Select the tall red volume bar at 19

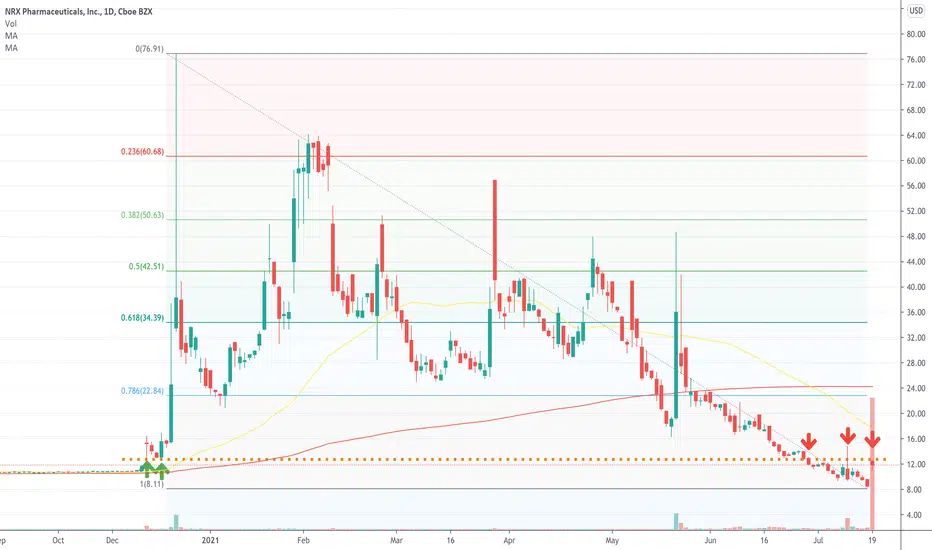[x=872, y=464]
